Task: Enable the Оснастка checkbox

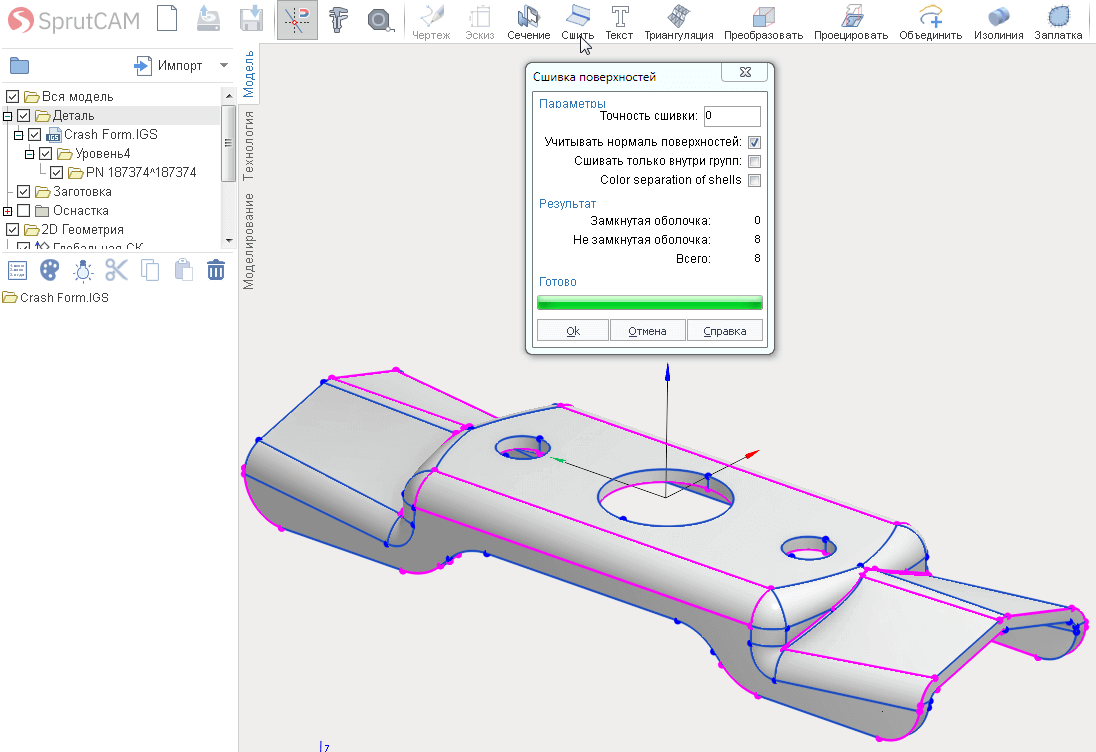Action: click(23, 210)
